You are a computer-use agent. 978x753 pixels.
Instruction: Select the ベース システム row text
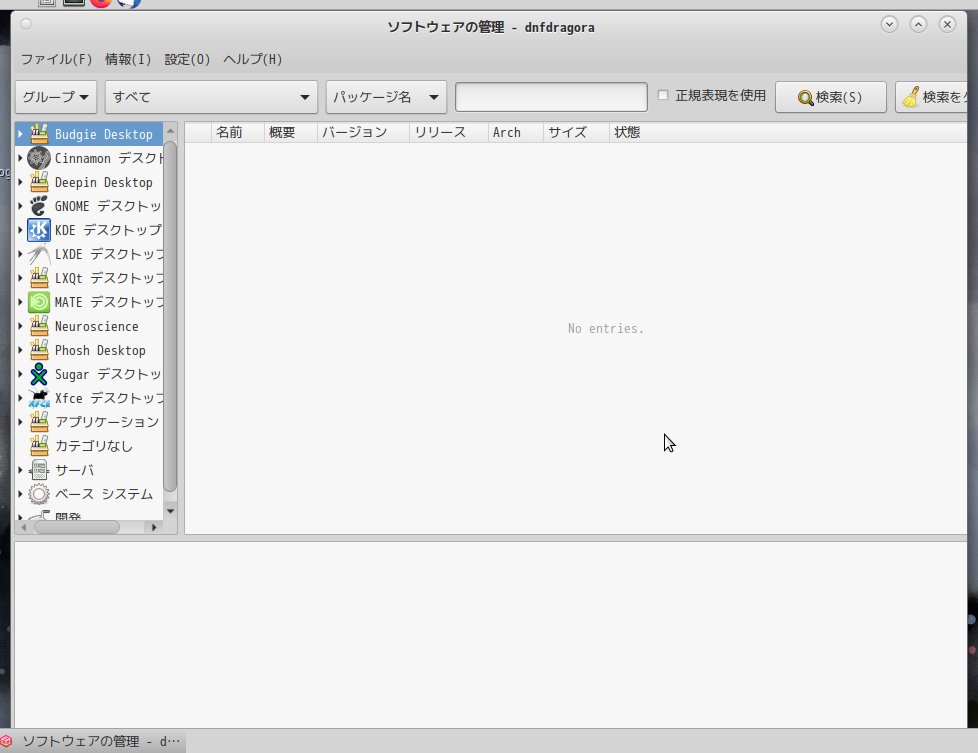point(104,494)
